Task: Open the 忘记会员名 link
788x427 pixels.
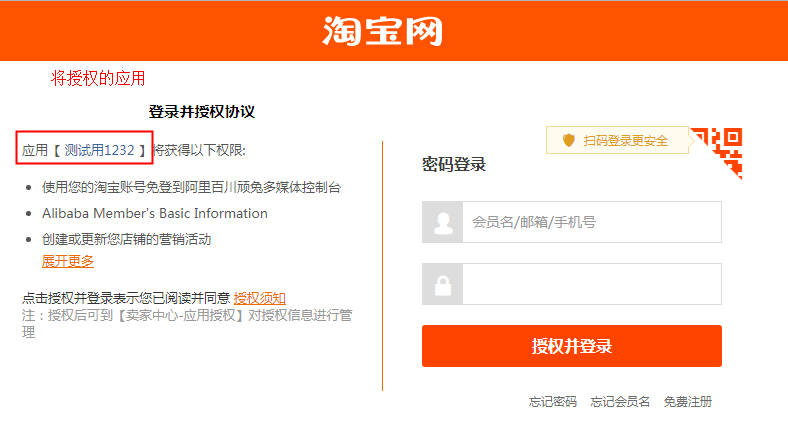Action: click(x=620, y=402)
